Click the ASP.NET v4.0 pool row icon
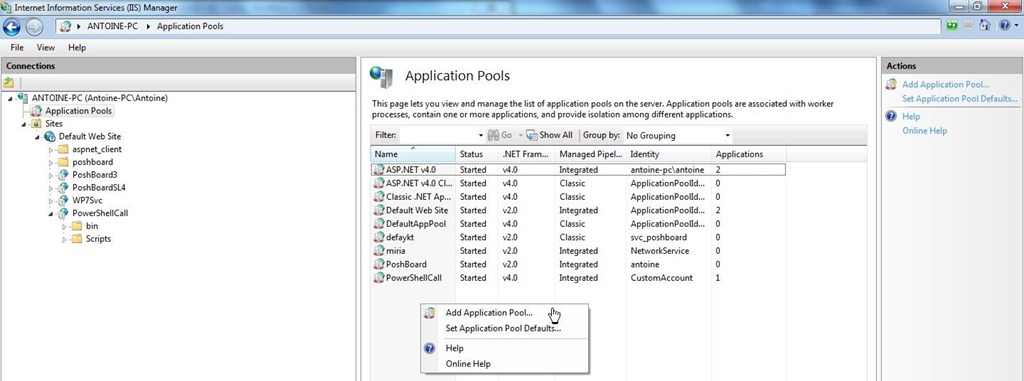This screenshot has width=1024, height=381. (379, 170)
